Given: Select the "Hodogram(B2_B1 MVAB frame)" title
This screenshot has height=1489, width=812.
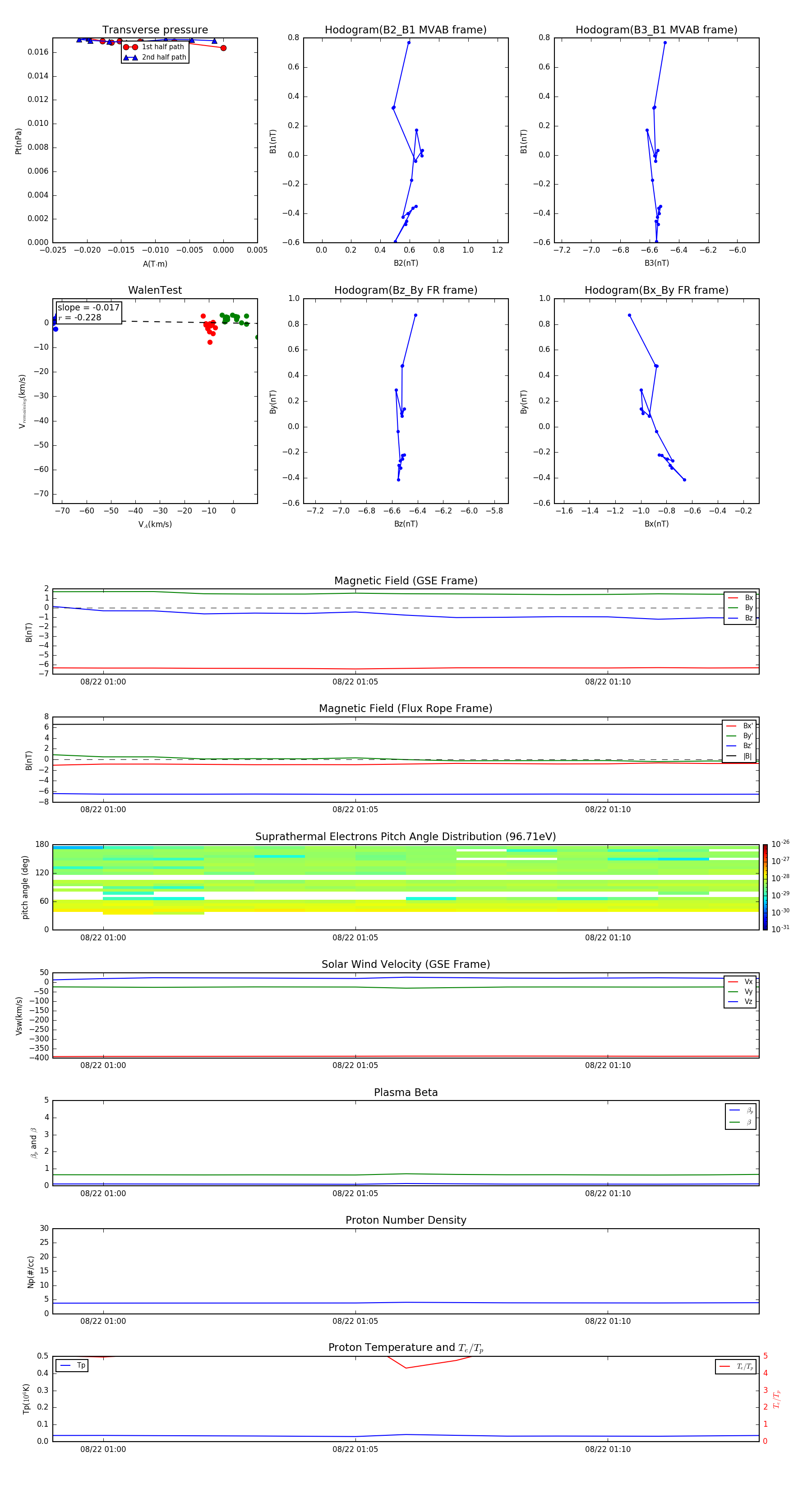Looking at the screenshot, I should [406, 29].
